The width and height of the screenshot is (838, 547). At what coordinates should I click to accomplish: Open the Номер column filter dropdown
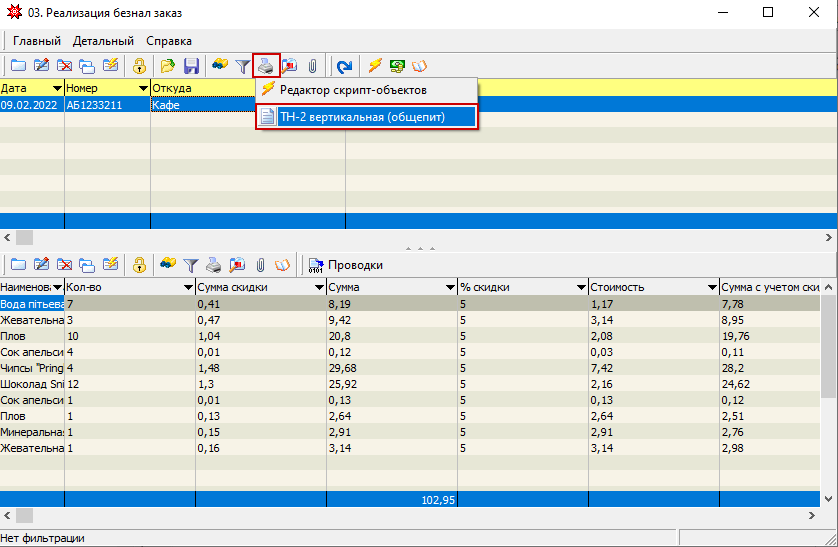point(142,88)
